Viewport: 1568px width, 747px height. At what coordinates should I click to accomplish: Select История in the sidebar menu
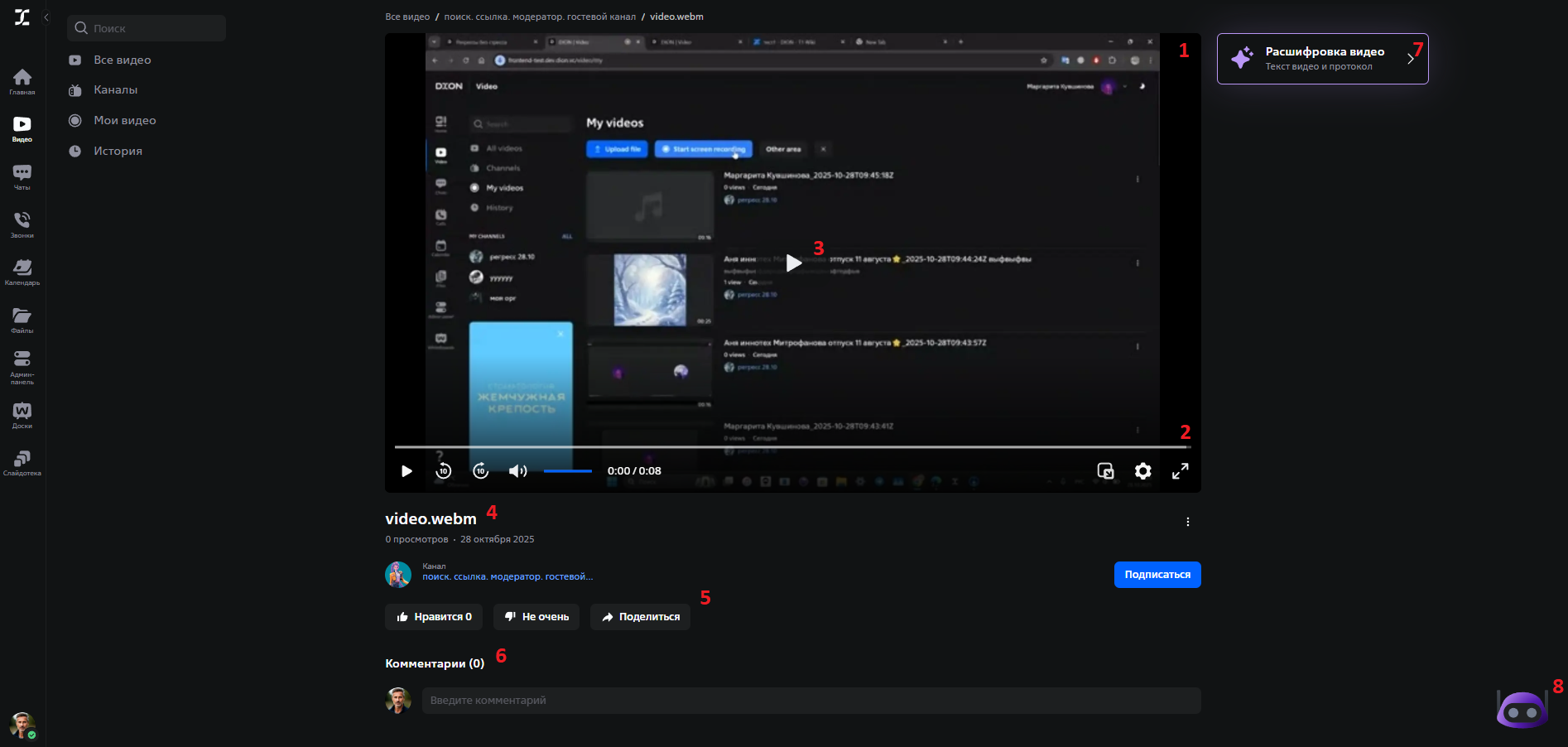tap(118, 151)
